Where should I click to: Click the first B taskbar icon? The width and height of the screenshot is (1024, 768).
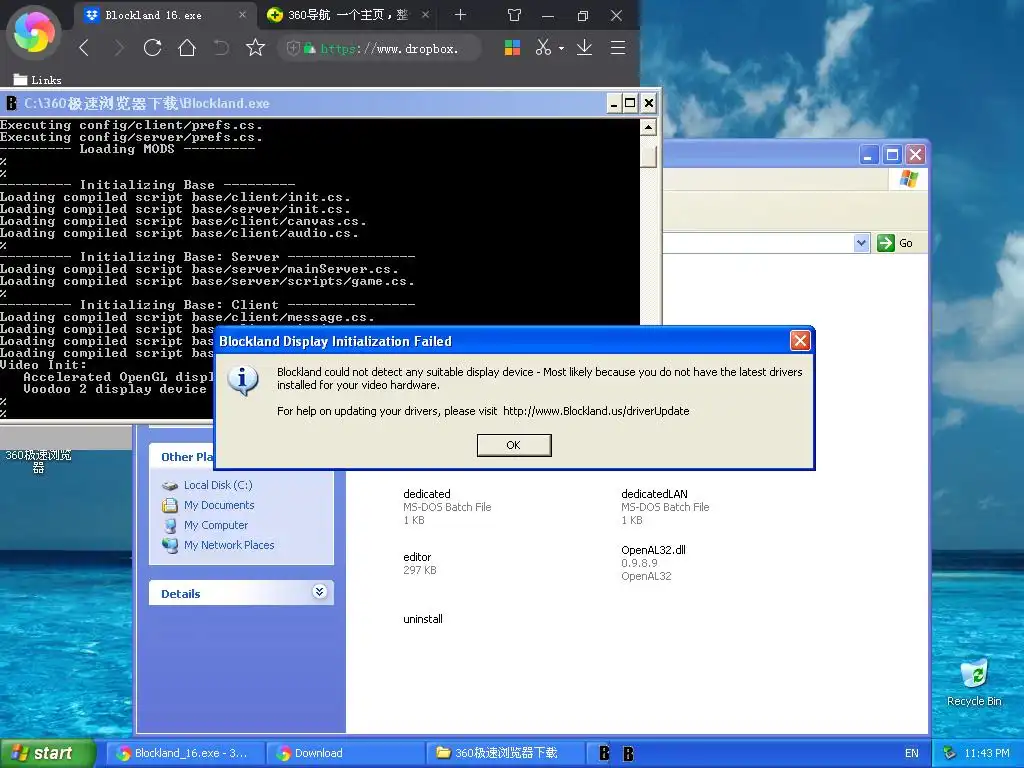(x=604, y=754)
